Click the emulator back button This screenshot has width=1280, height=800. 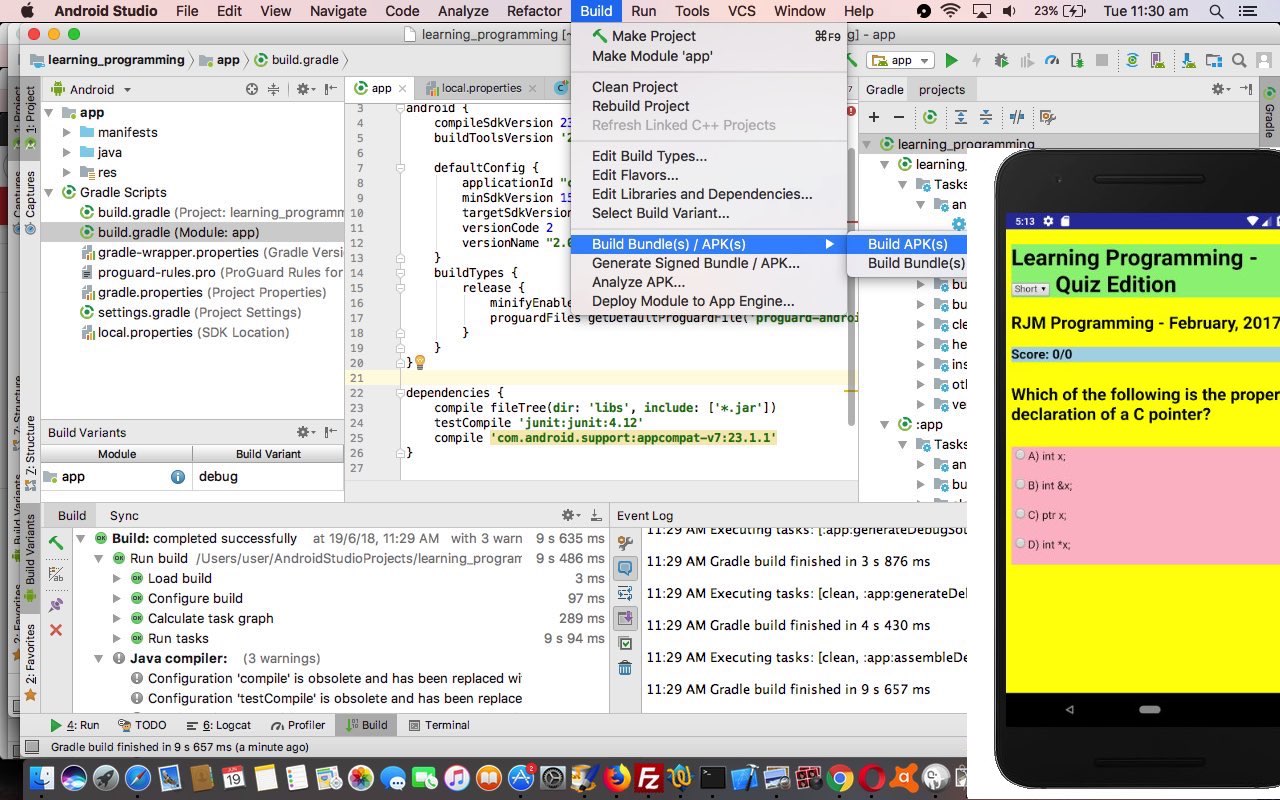[1069, 710]
